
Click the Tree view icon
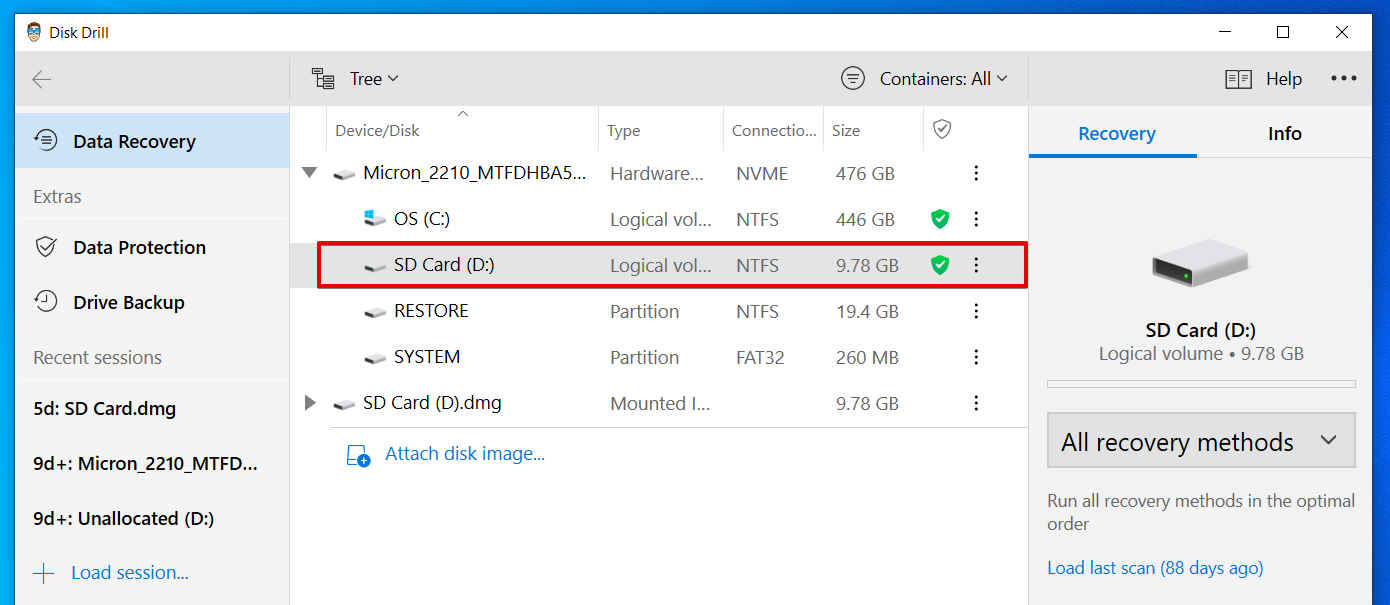pos(323,78)
